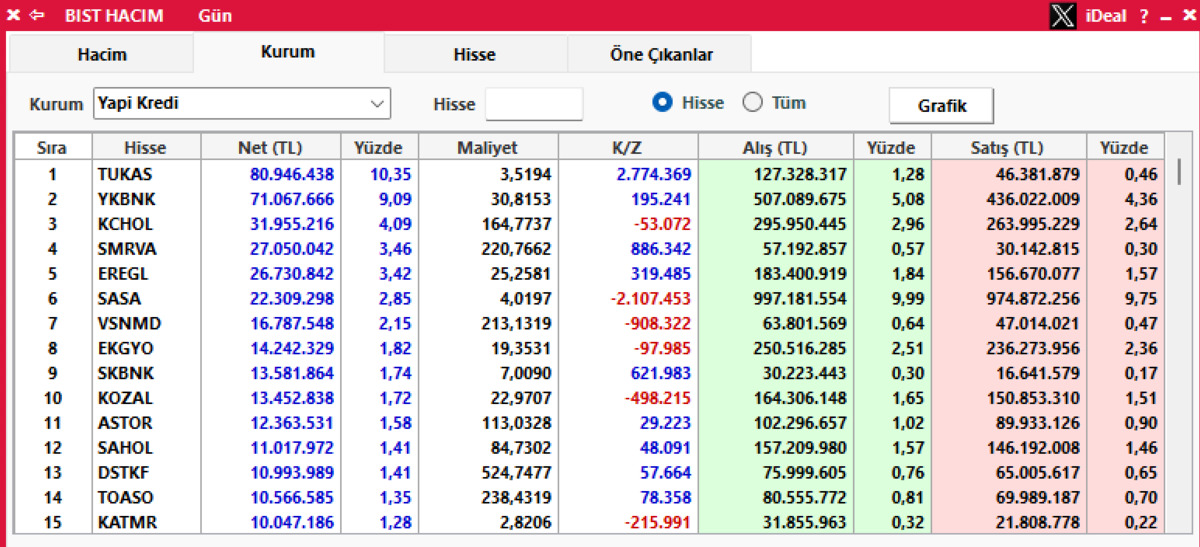Click the Hisse input field
The image size is (1200, 547).
click(x=534, y=104)
